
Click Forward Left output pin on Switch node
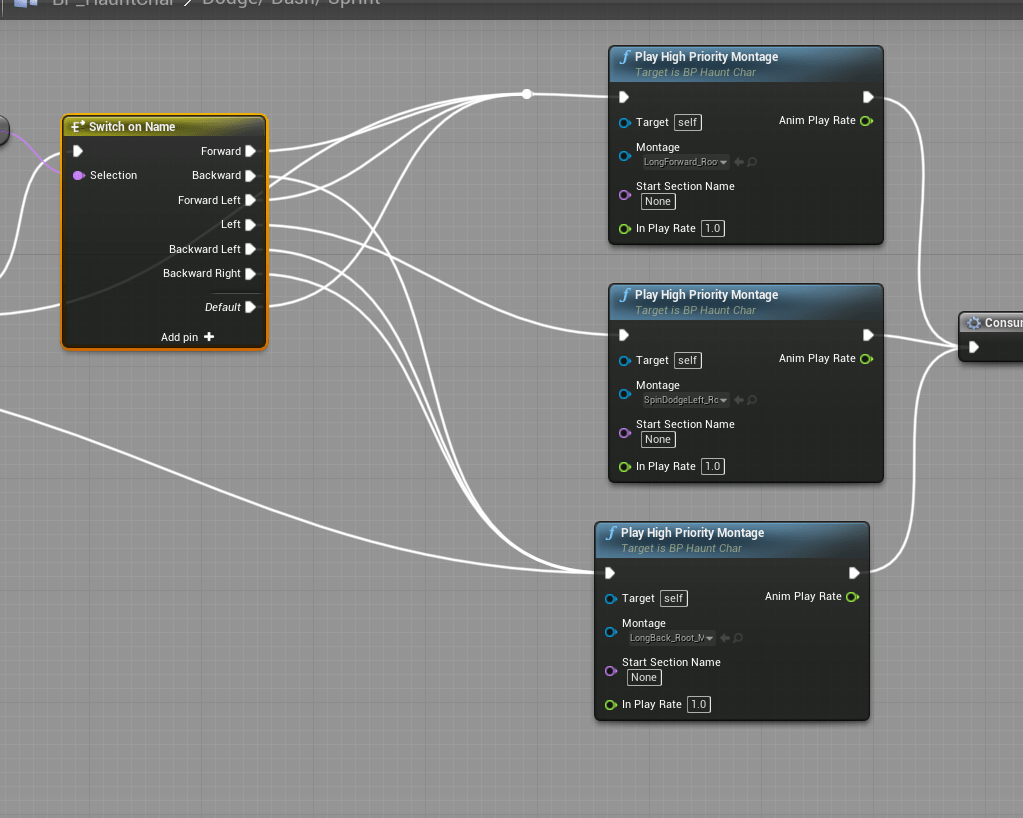[250, 200]
